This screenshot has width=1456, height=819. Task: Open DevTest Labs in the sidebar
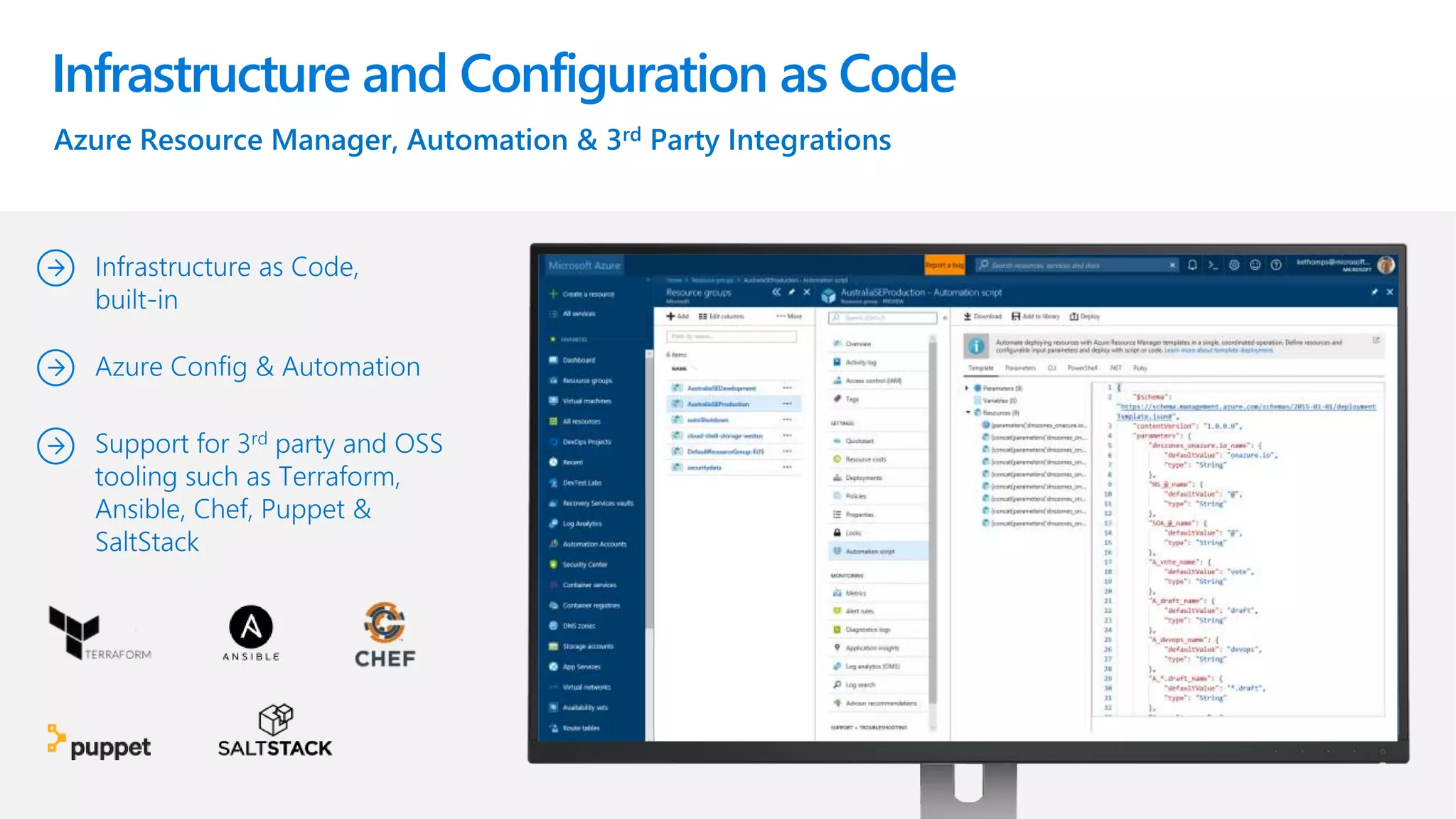click(x=576, y=483)
